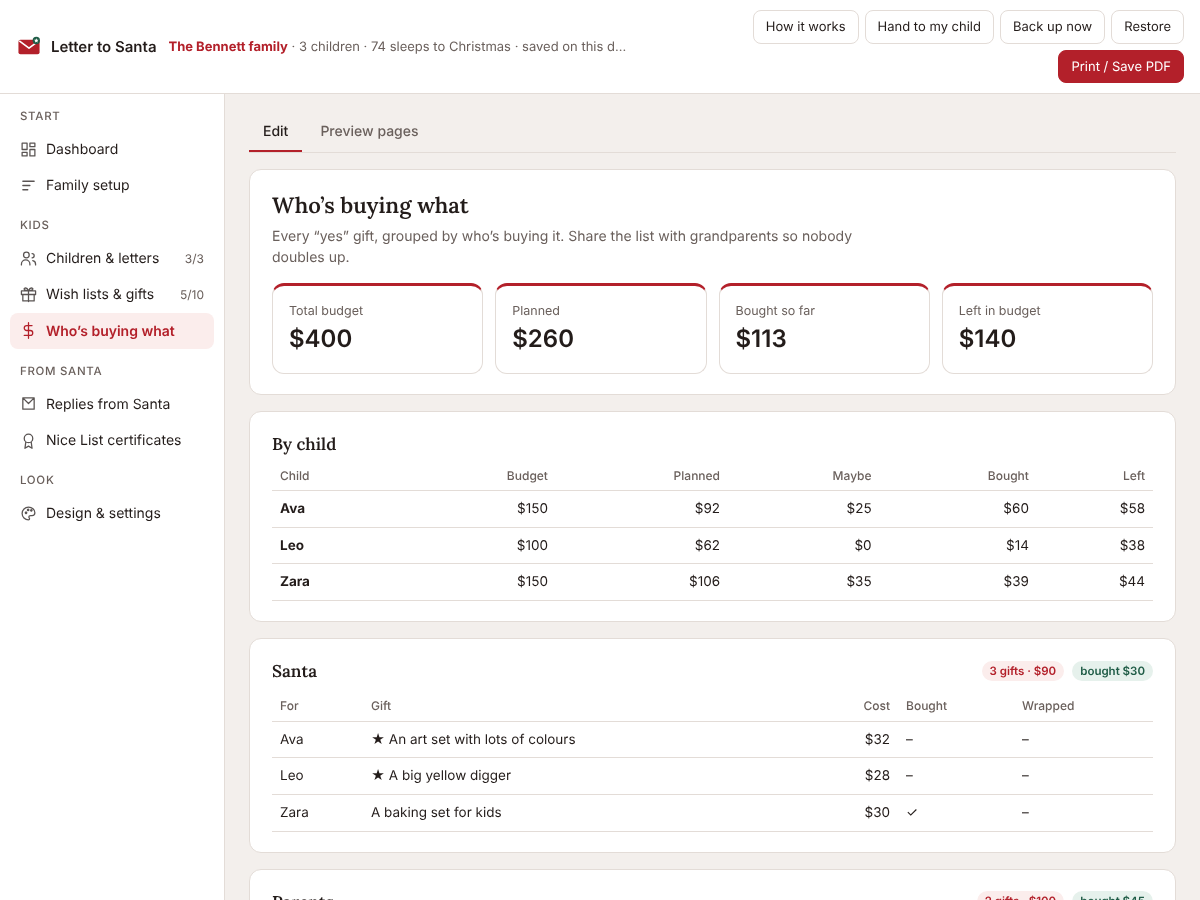Click the Family setup lines icon
This screenshot has width=1200, height=900.
pyautogui.click(x=28, y=185)
